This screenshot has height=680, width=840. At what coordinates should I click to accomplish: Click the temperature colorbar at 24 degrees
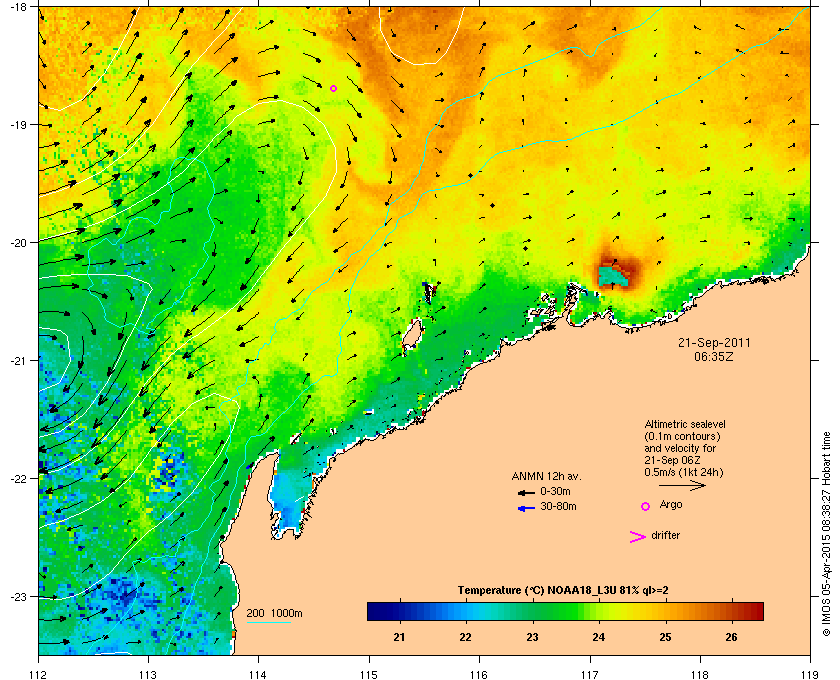[x=599, y=611]
